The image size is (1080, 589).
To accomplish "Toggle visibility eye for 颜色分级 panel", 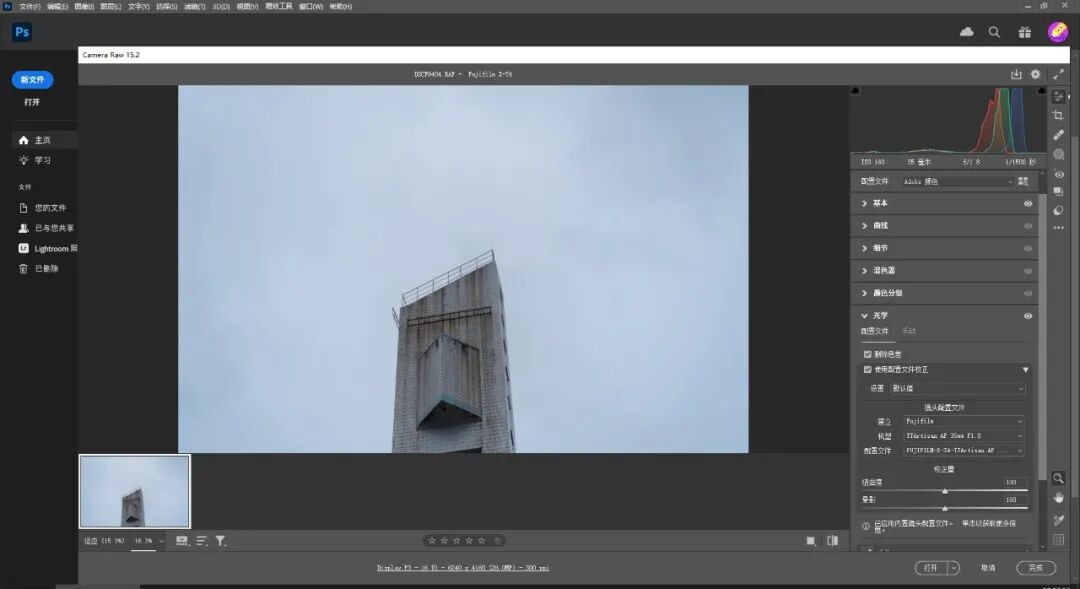I will point(1028,293).
